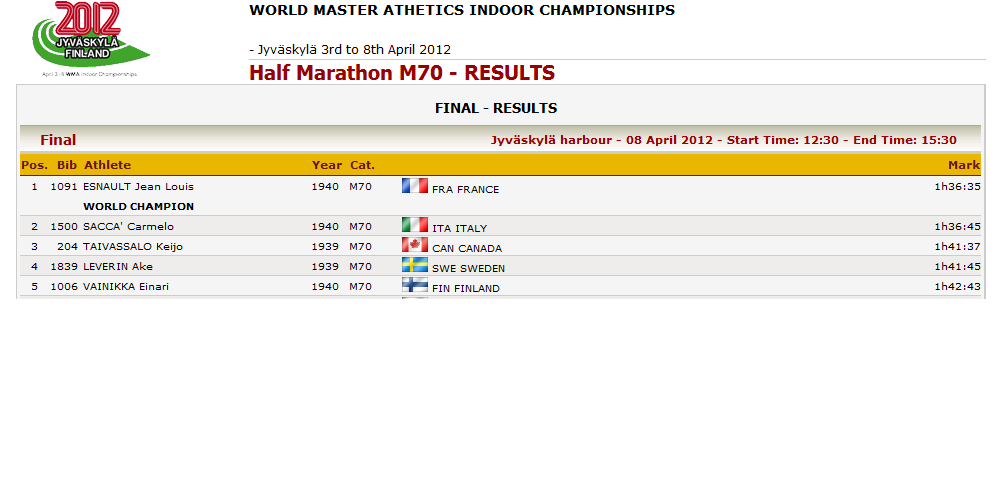Click the Finland flag icon
The image size is (1004, 480).
pyautogui.click(x=414, y=284)
